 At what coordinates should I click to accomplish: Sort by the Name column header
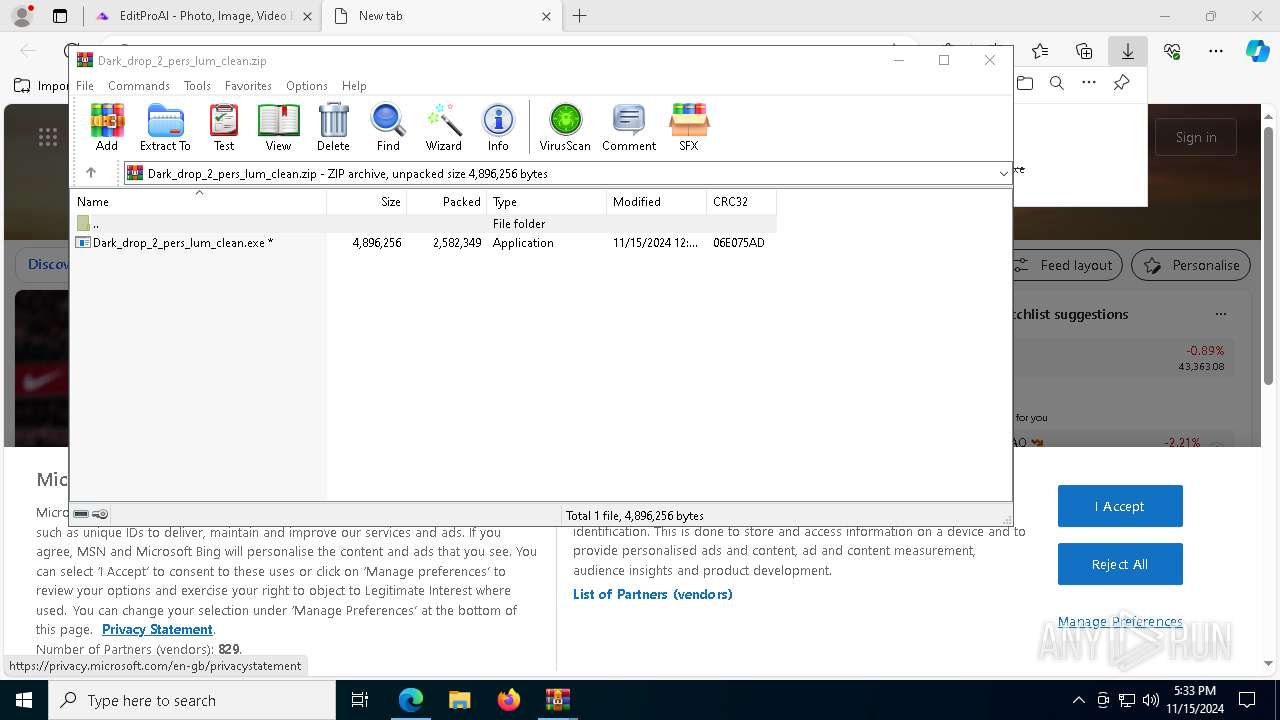click(198, 201)
